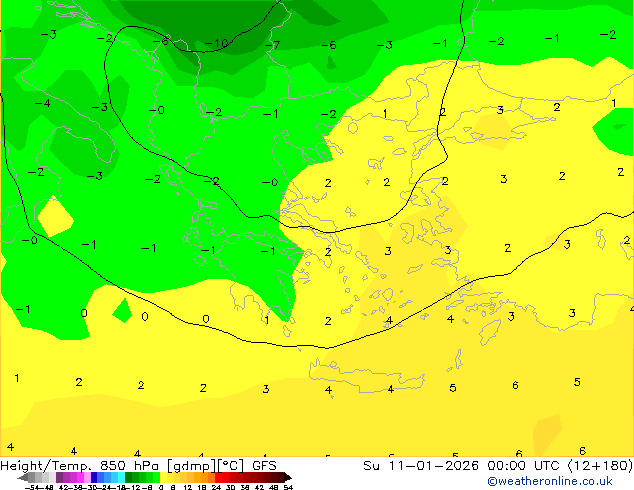Select the '[gdmp]' unit label
Screen dimensions: 634x490
[191, 466]
